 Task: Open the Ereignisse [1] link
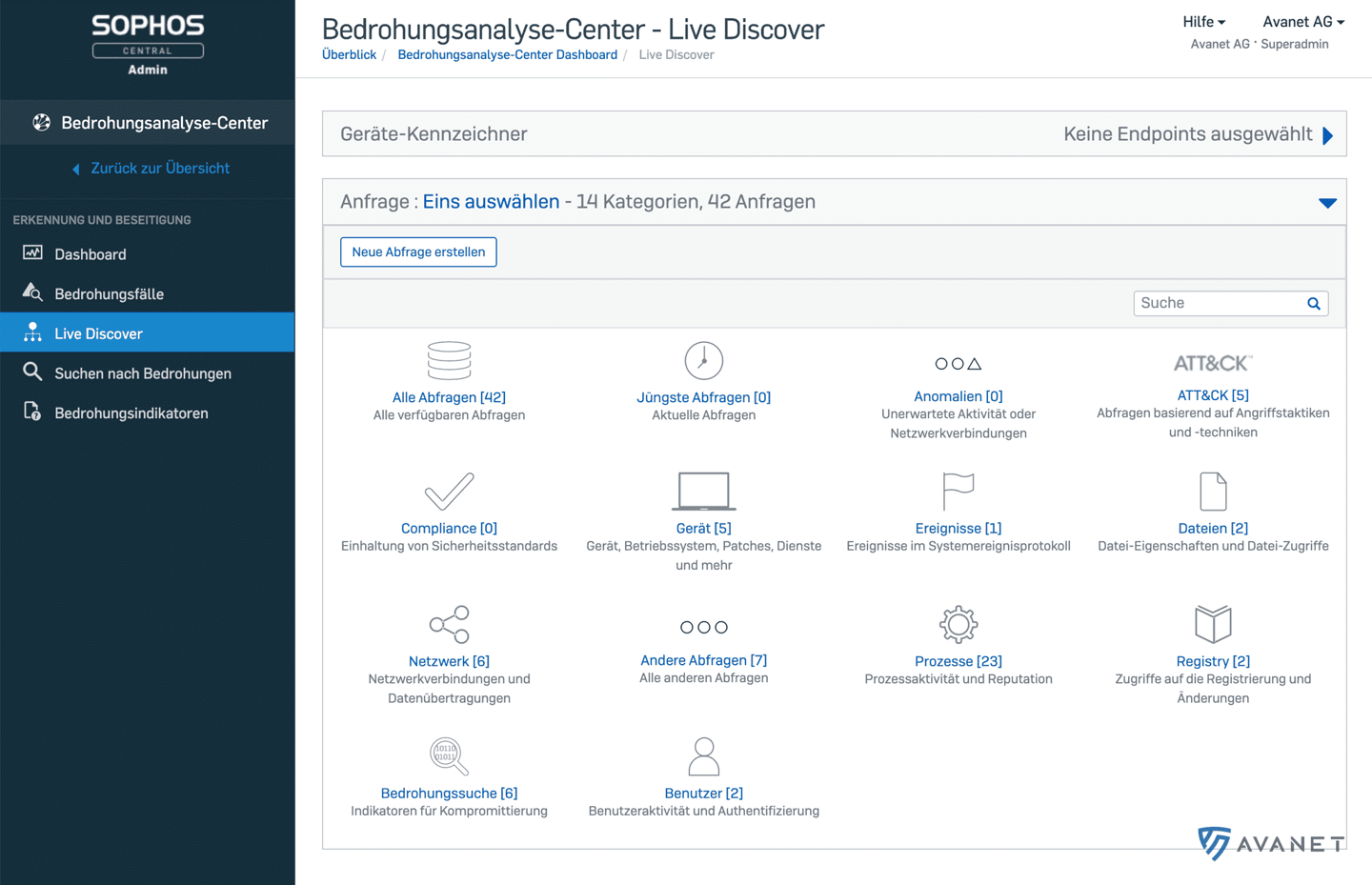click(x=958, y=529)
